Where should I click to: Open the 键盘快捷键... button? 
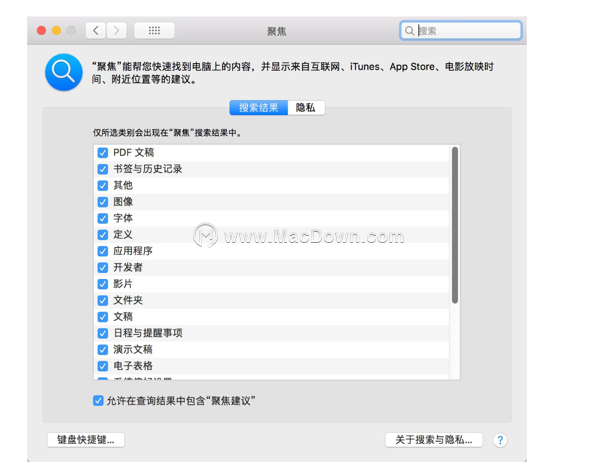[x=86, y=440]
